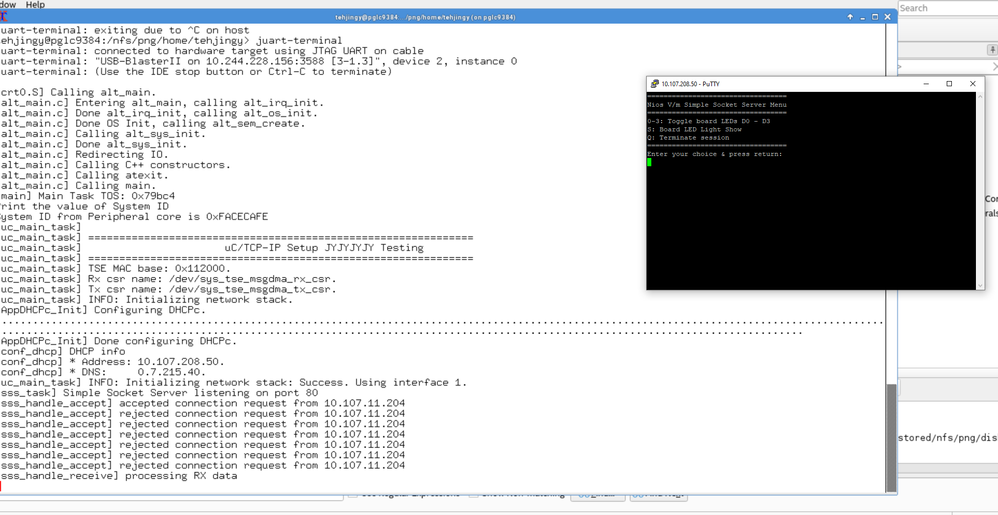Screen dimensions: 998x515
Task: Click 'Calling alt_sys_init.' line
Action: coord(102,134)
